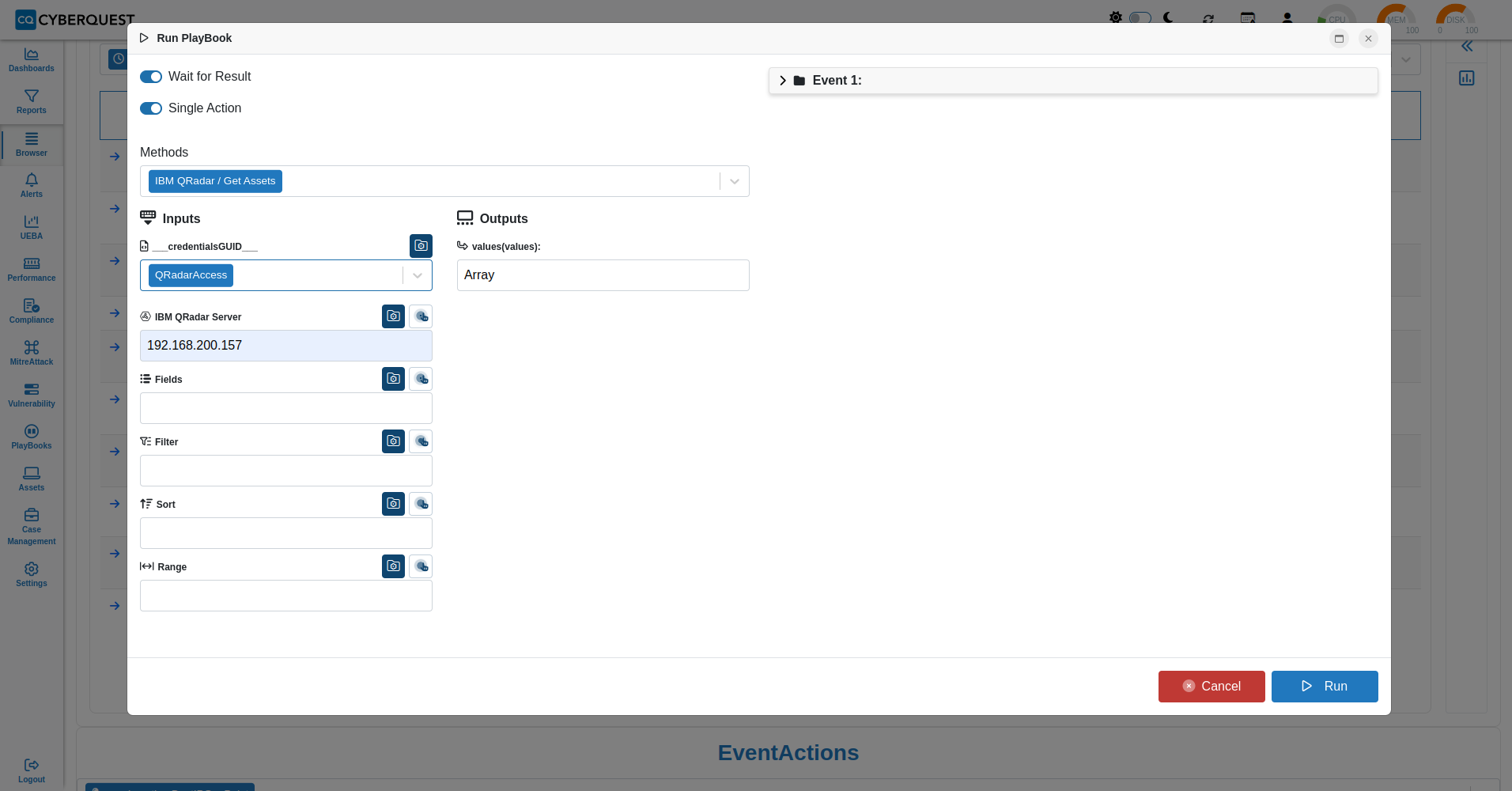Image resolution: width=1512 pixels, height=791 pixels.
Task: Open Dashboards in the sidebar
Action: (x=32, y=60)
